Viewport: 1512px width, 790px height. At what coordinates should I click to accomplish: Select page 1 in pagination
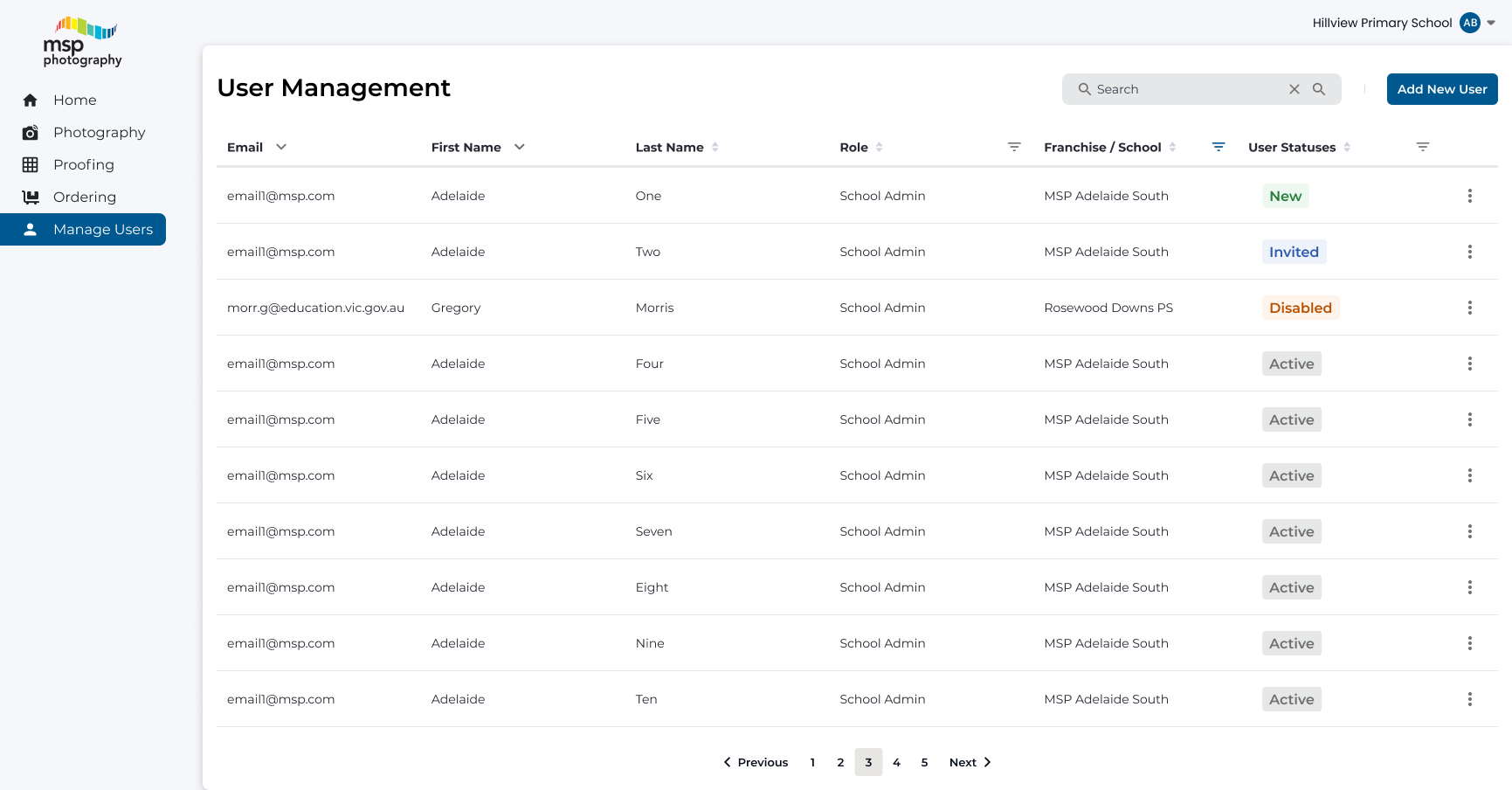(812, 762)
